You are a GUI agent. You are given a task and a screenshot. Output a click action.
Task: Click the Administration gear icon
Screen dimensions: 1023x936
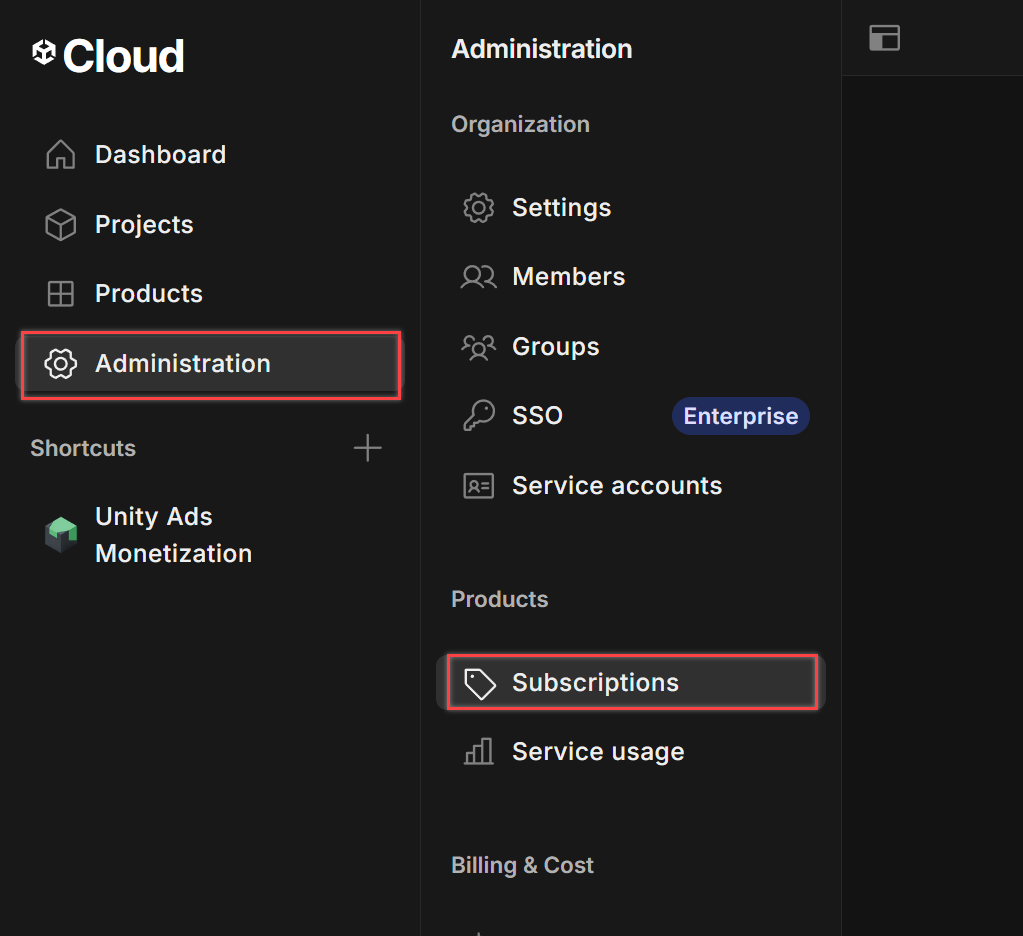coord(61,364)
